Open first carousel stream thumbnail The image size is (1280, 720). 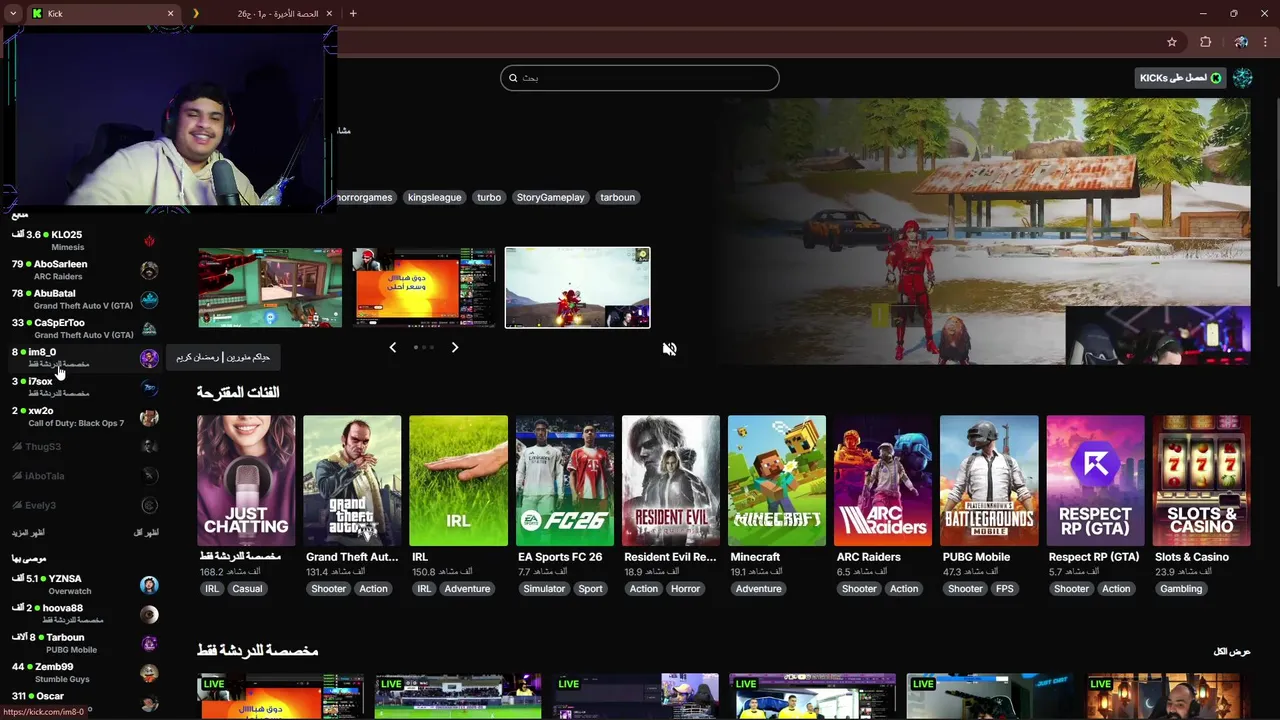tap(270, 288)
